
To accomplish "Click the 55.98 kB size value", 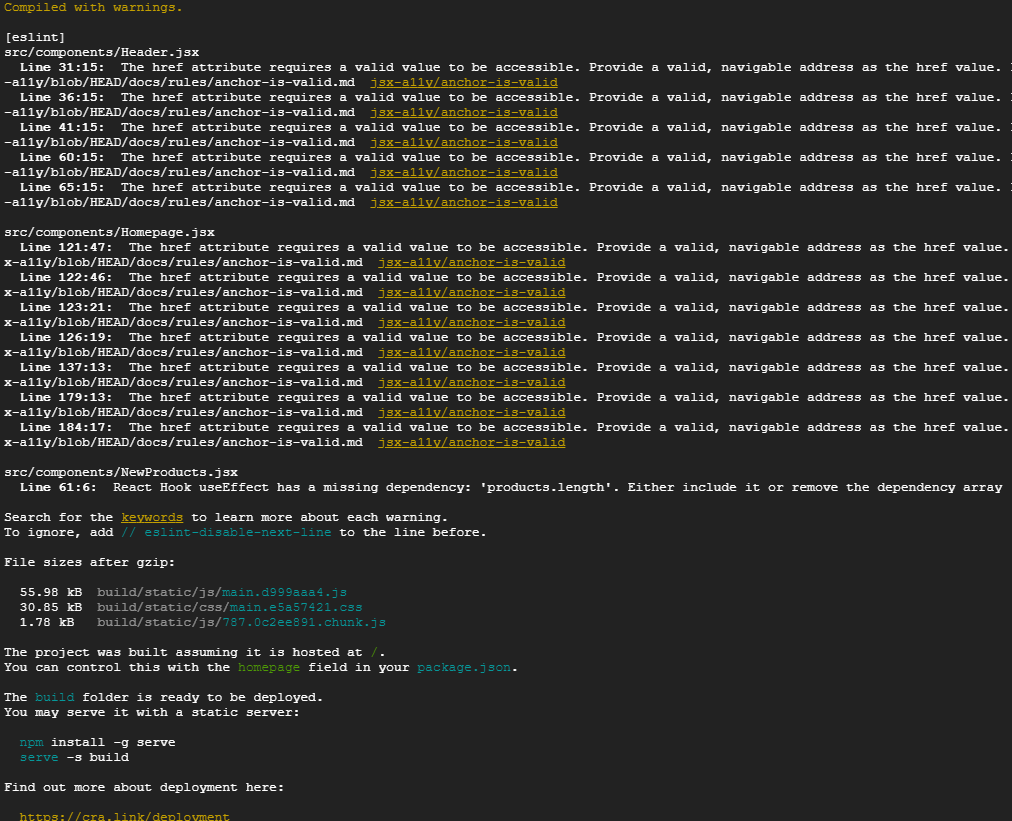I will coord(51,593).
